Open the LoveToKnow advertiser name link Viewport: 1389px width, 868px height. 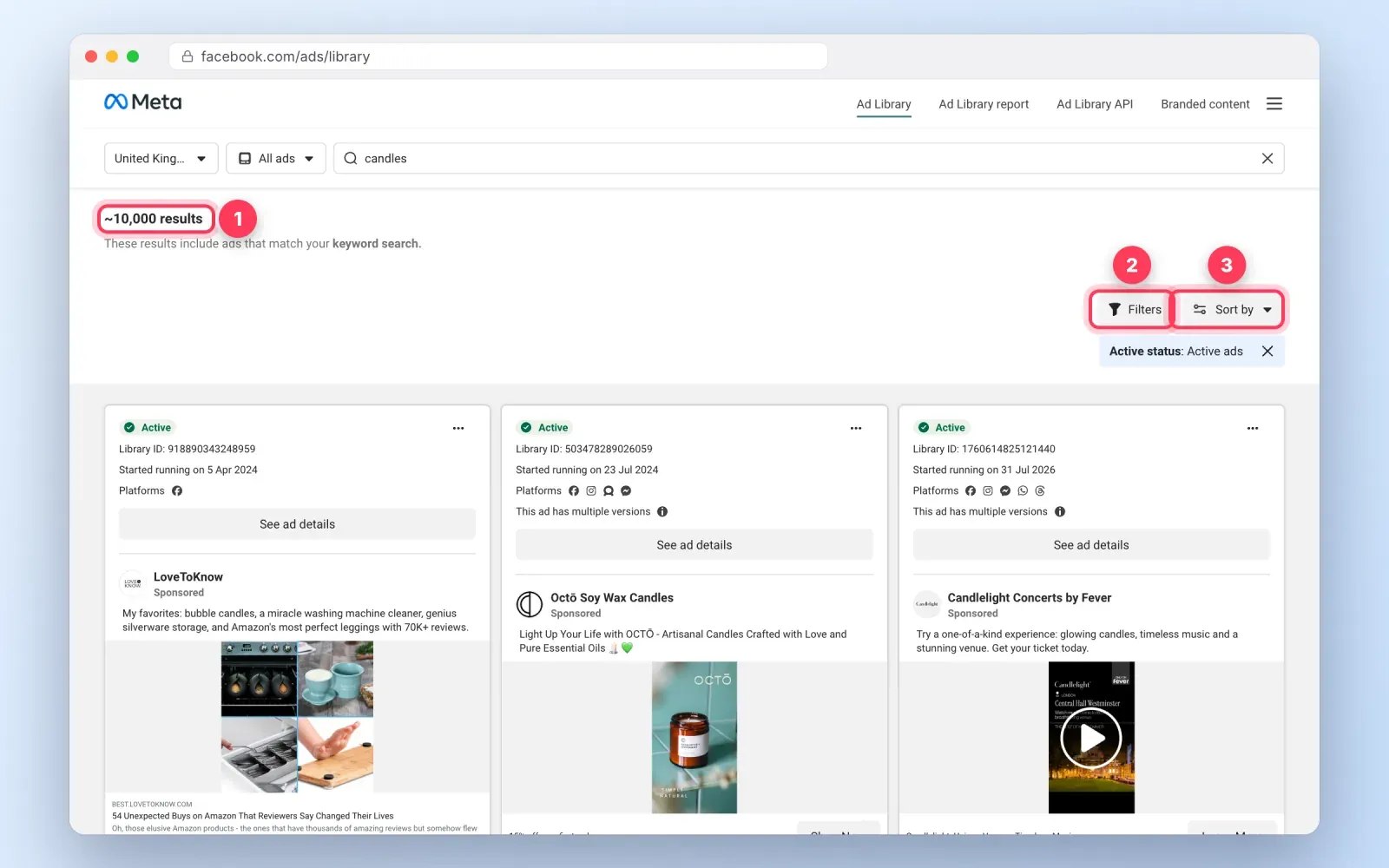click(x=188, y=576)
